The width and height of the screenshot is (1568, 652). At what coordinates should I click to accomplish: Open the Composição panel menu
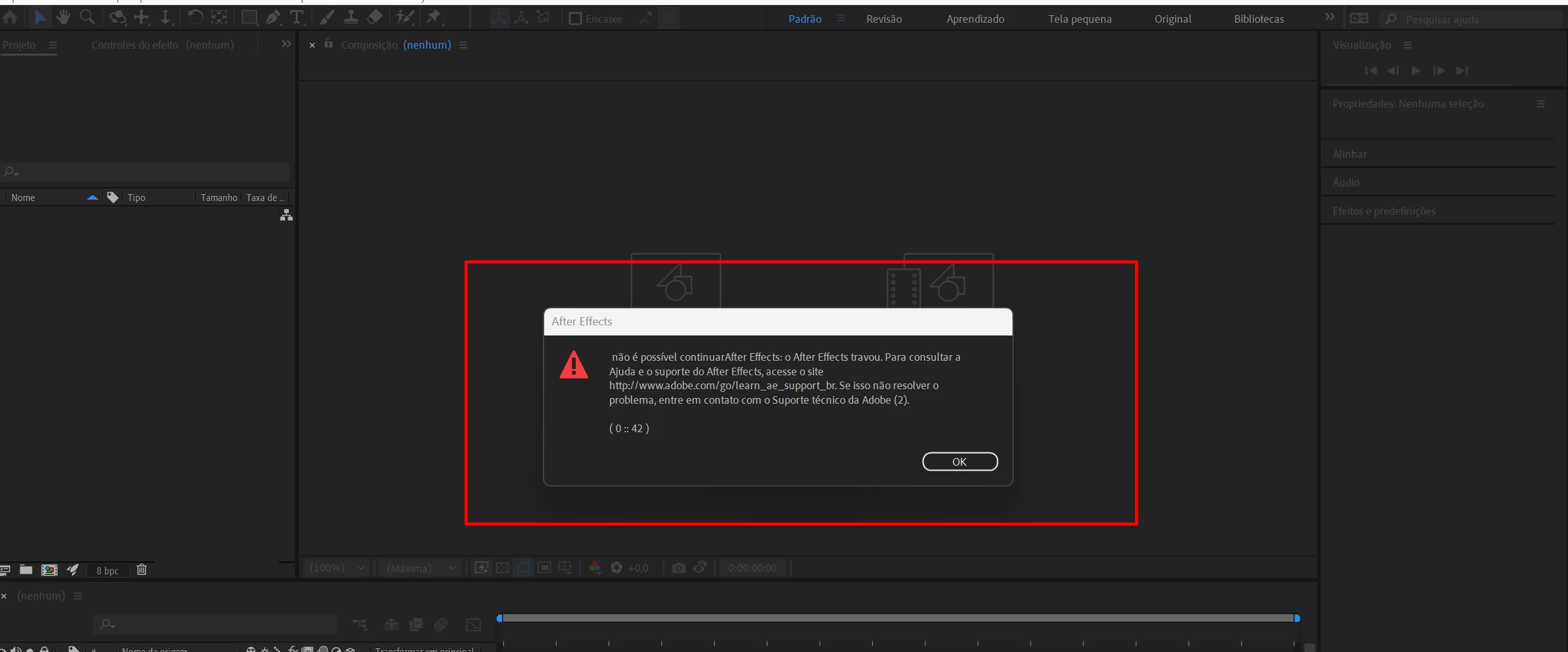pos(463,45)
